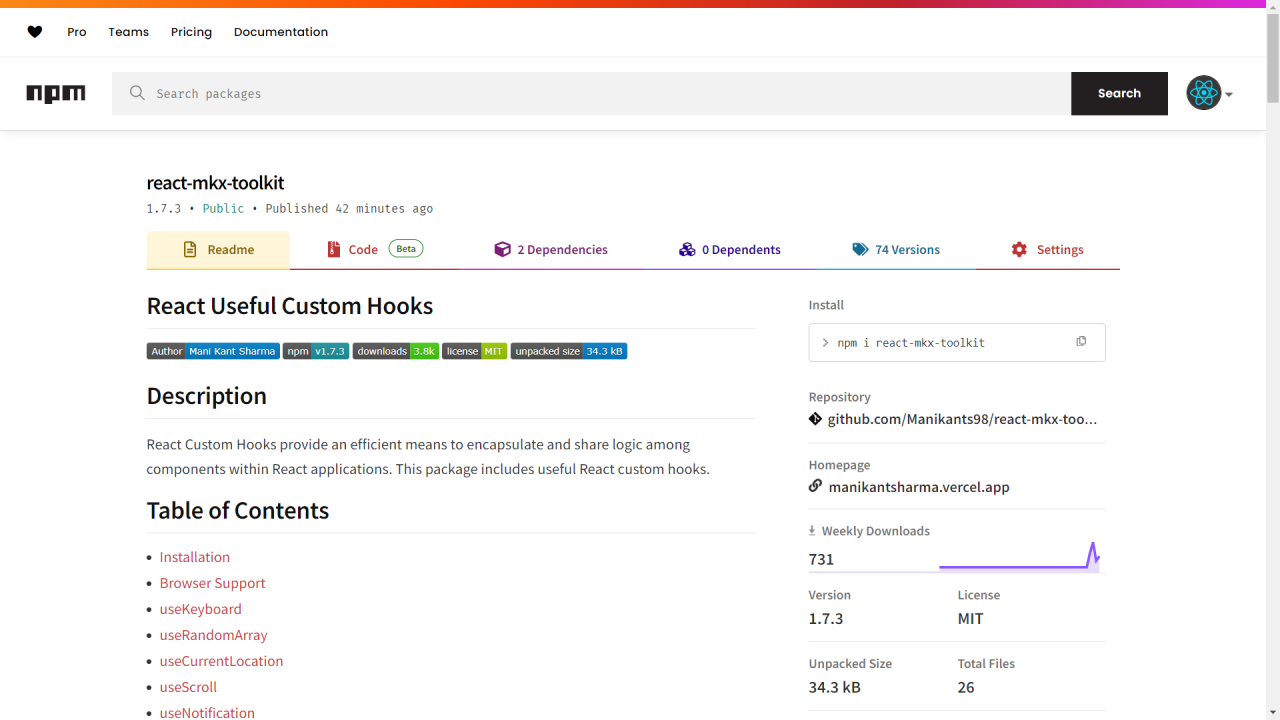Open the Pricing menu item
The height and width of the screenshot is (720, 1280).
(191, 32)
